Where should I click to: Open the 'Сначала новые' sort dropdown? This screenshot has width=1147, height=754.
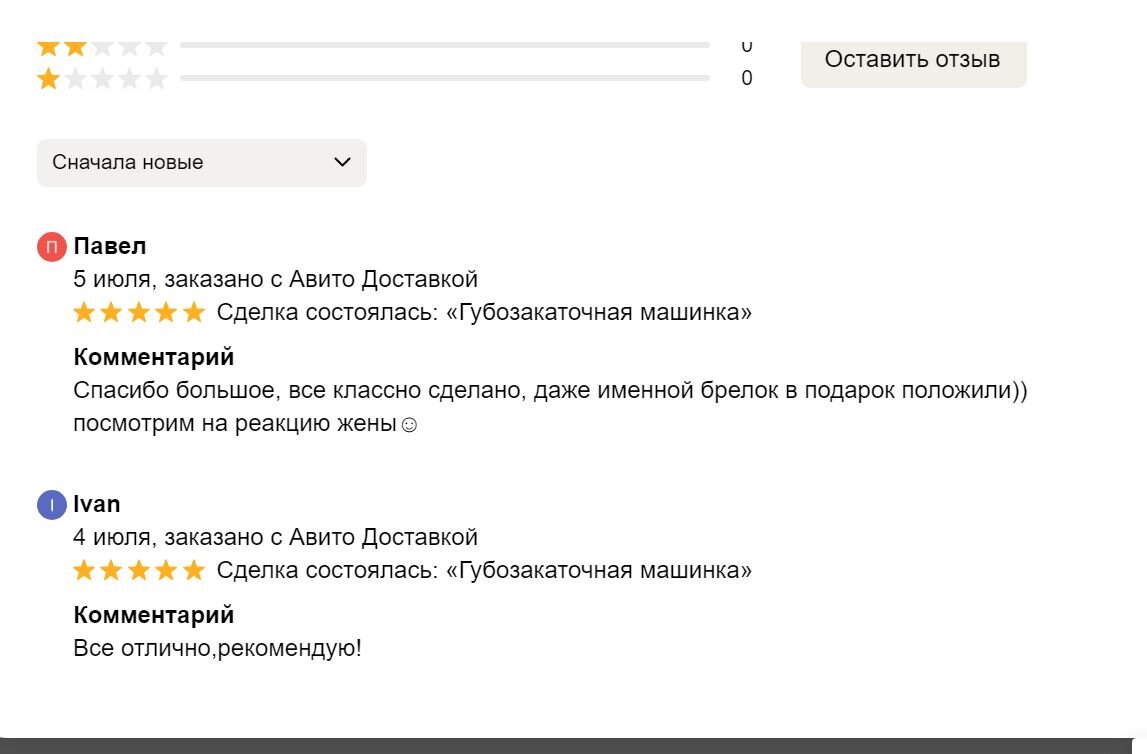click(201, 162)
